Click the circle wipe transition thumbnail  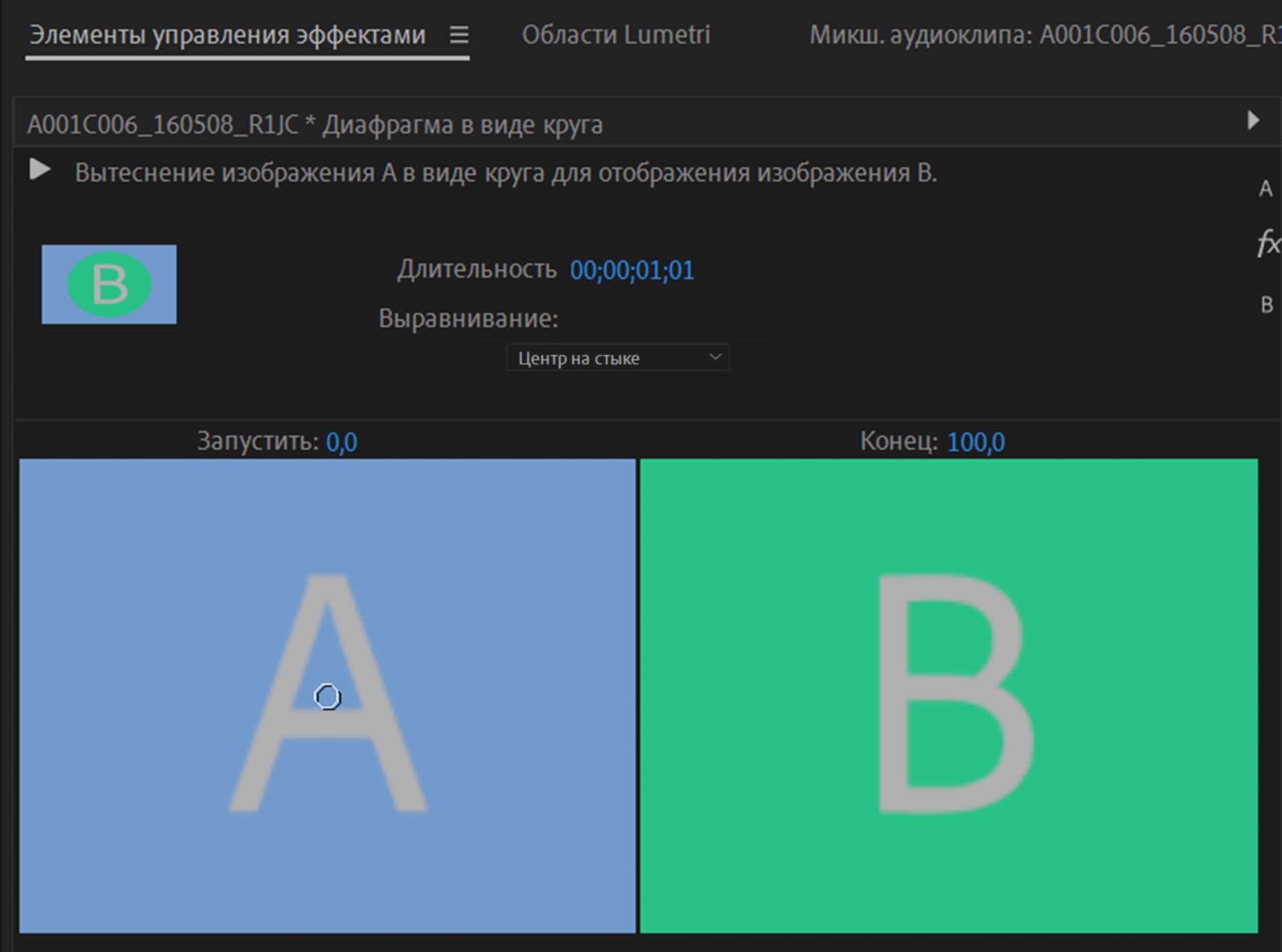pos(109,284)
